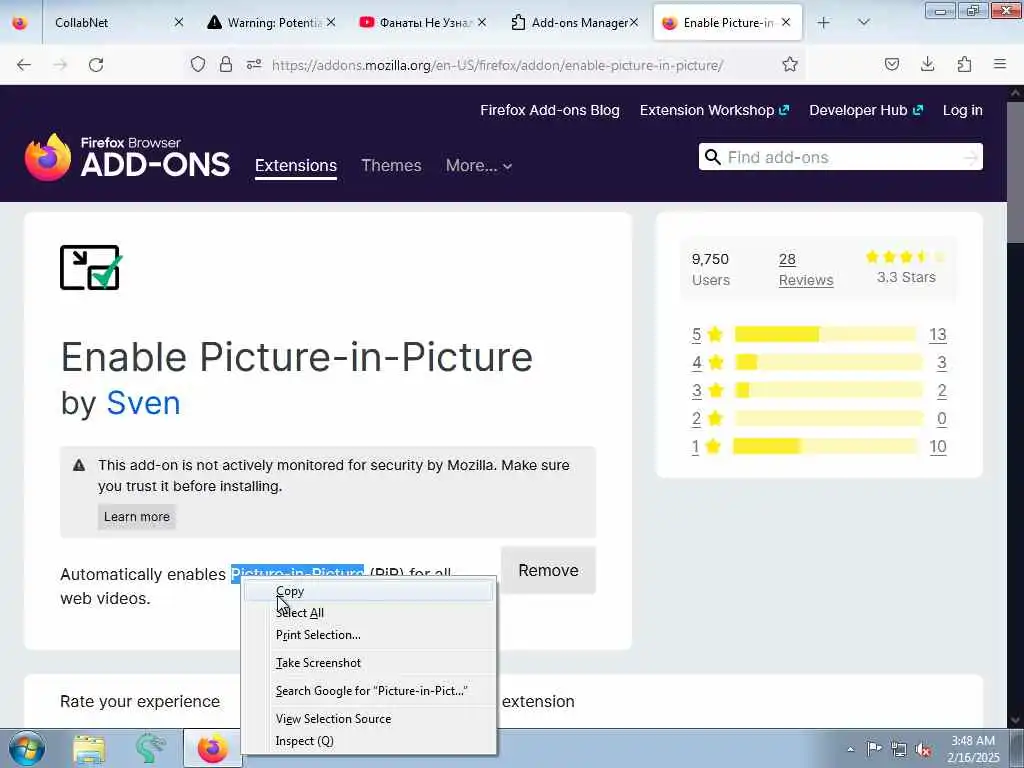Screen dimensions: 1024x768
Task: Show hidden system tray icons arrow
Action: (x=850, y=749)
